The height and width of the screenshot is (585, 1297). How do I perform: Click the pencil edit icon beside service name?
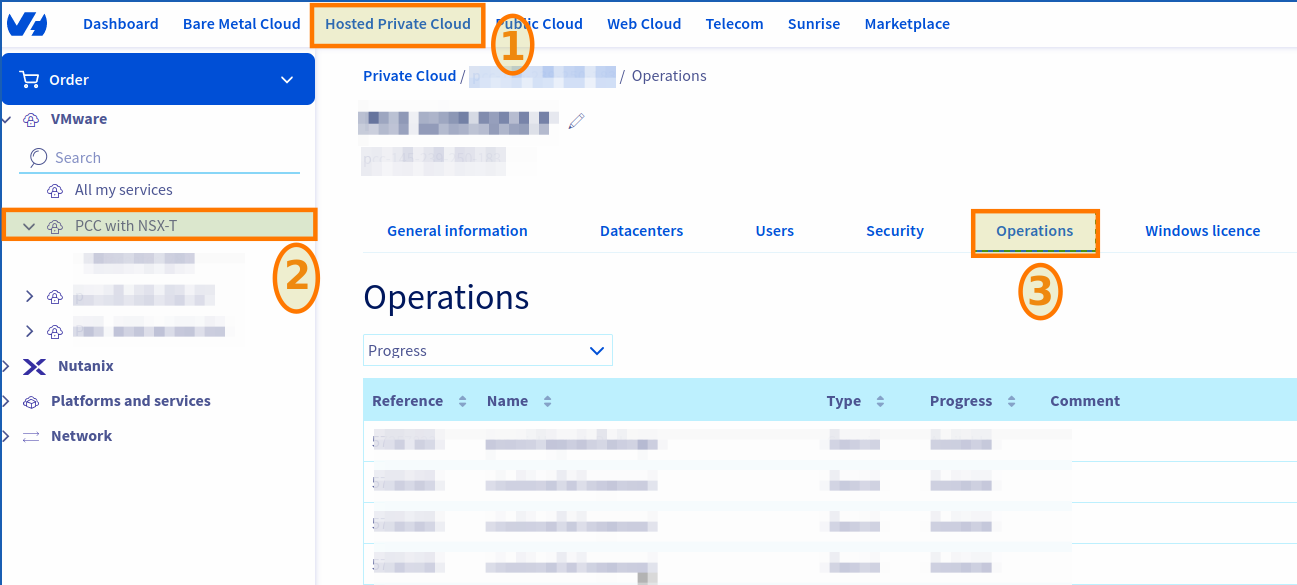click(x=576, y=121)
